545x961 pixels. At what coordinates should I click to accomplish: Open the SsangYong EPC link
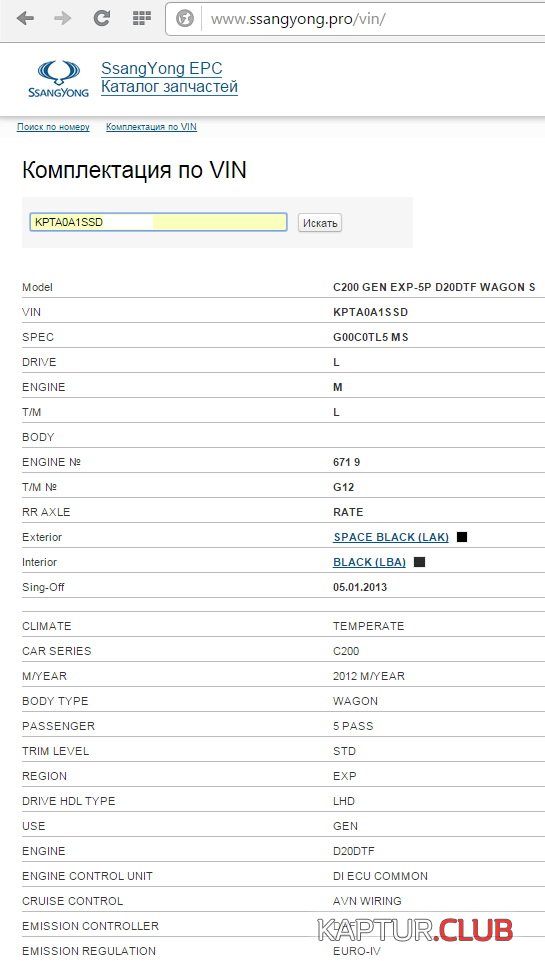pyautogui.click(x=162, y=68)
